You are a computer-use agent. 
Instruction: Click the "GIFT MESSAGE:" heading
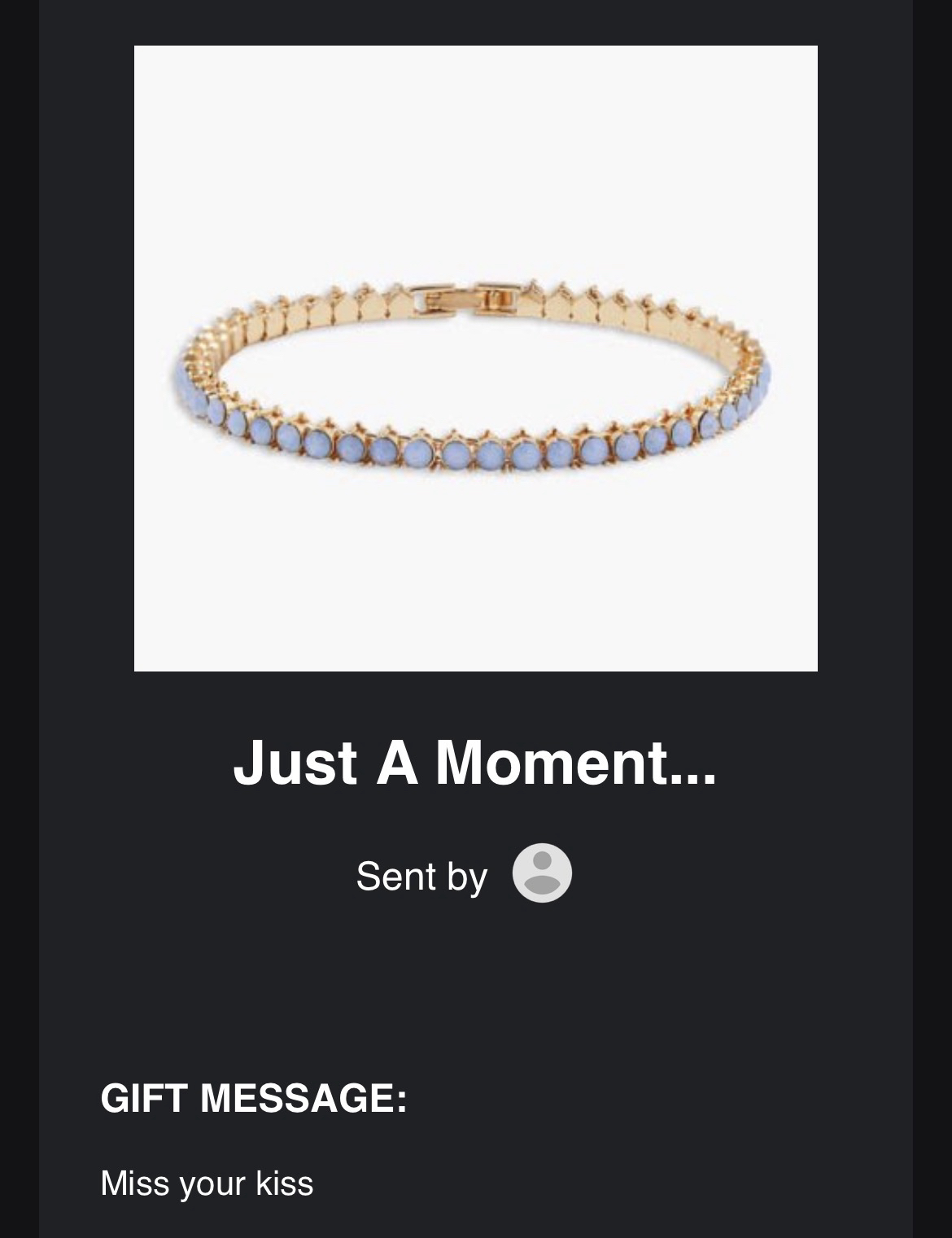253,1097
